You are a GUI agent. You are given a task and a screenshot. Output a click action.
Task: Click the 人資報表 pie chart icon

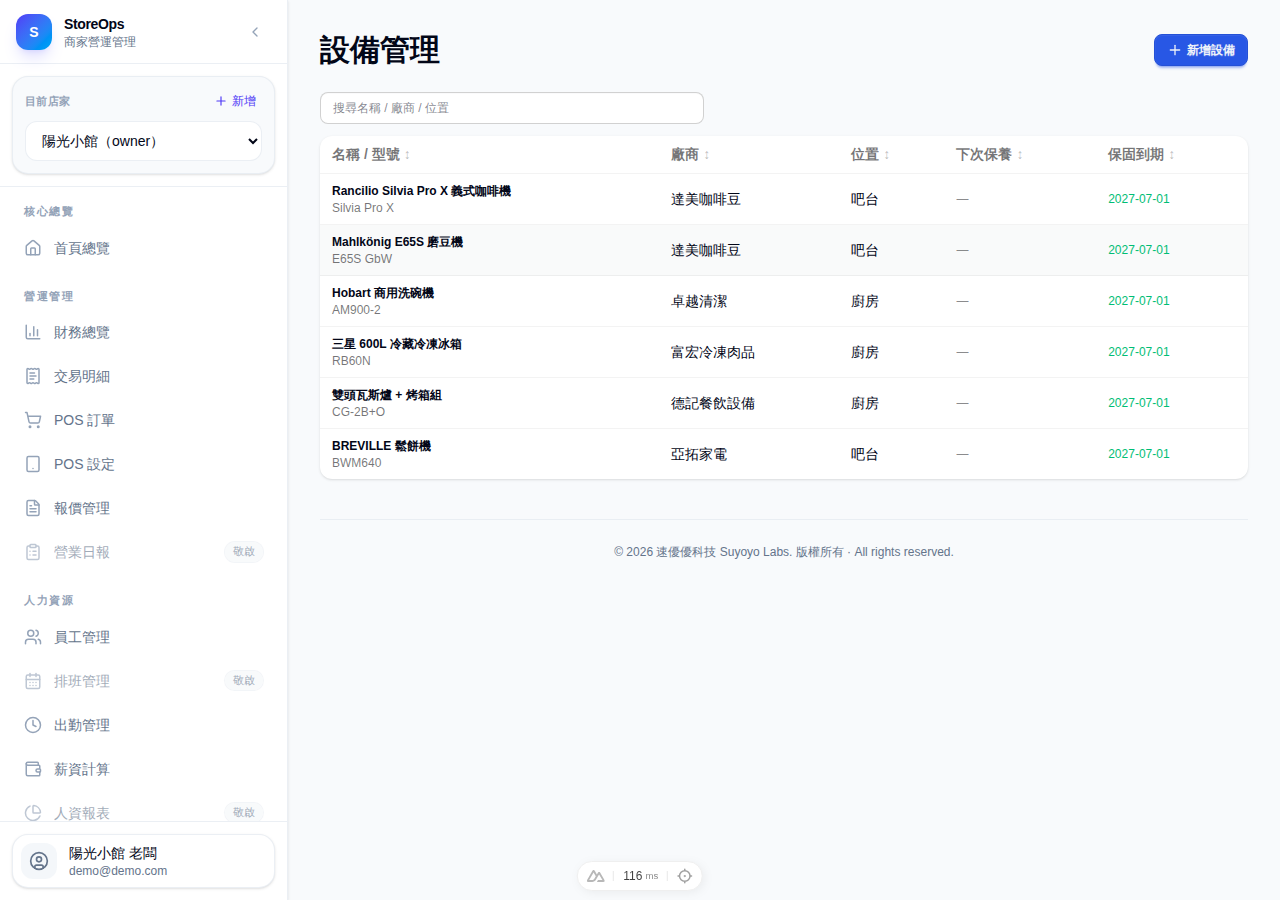33,813
